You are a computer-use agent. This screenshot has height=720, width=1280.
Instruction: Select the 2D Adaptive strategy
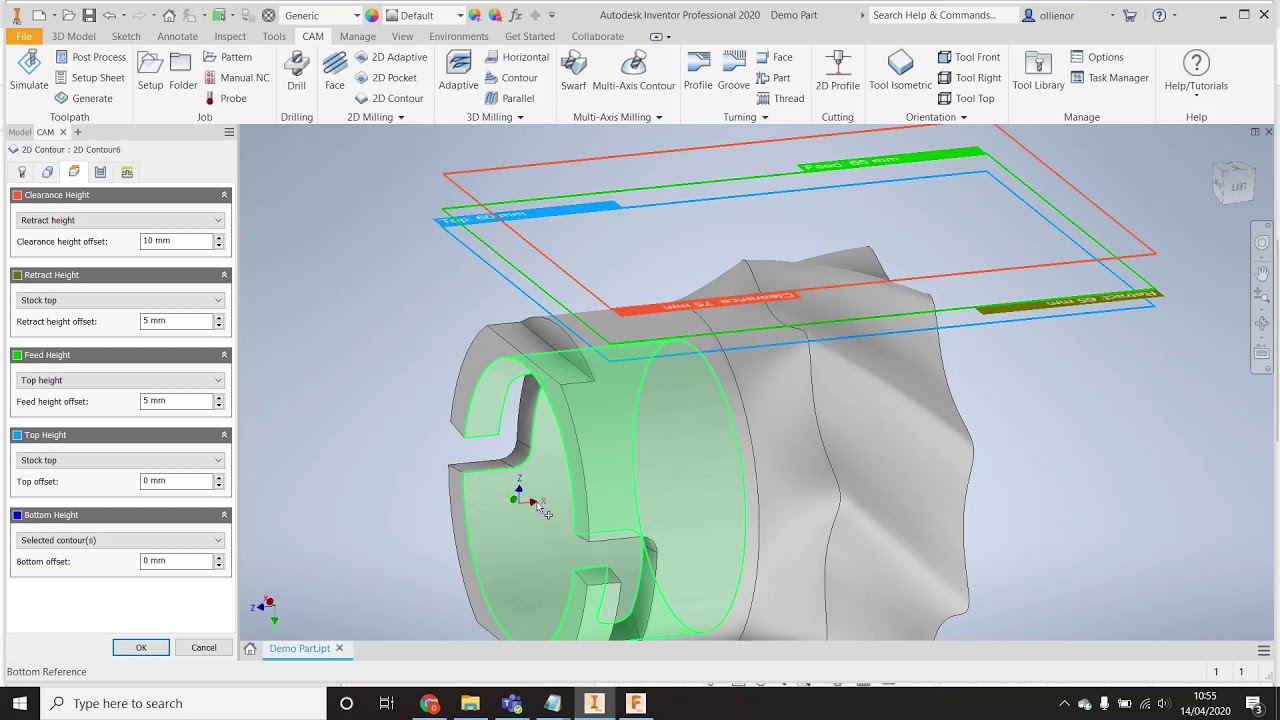point(391,57)
